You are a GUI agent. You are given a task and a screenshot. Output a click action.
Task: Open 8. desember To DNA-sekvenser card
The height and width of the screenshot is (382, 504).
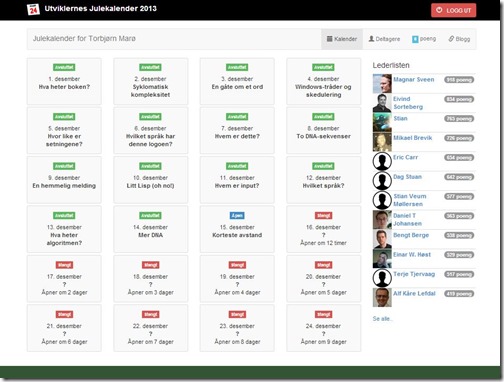pyautogui.click(x=323, y=130)
